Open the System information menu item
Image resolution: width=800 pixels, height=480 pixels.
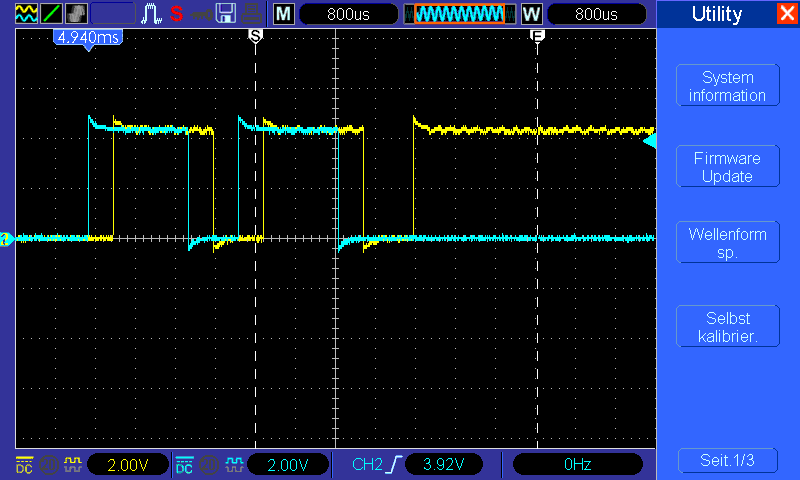pos(728,86)
